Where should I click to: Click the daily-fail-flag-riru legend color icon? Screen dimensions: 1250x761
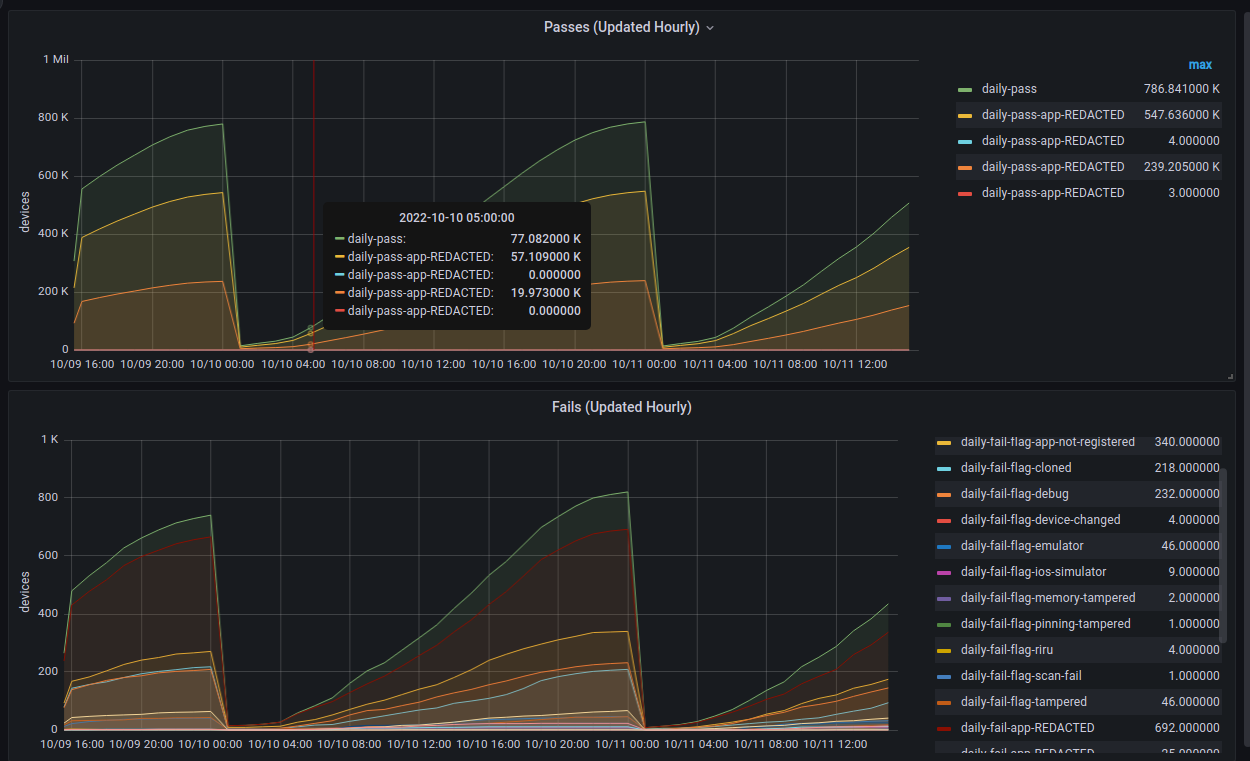coord(944,650)
